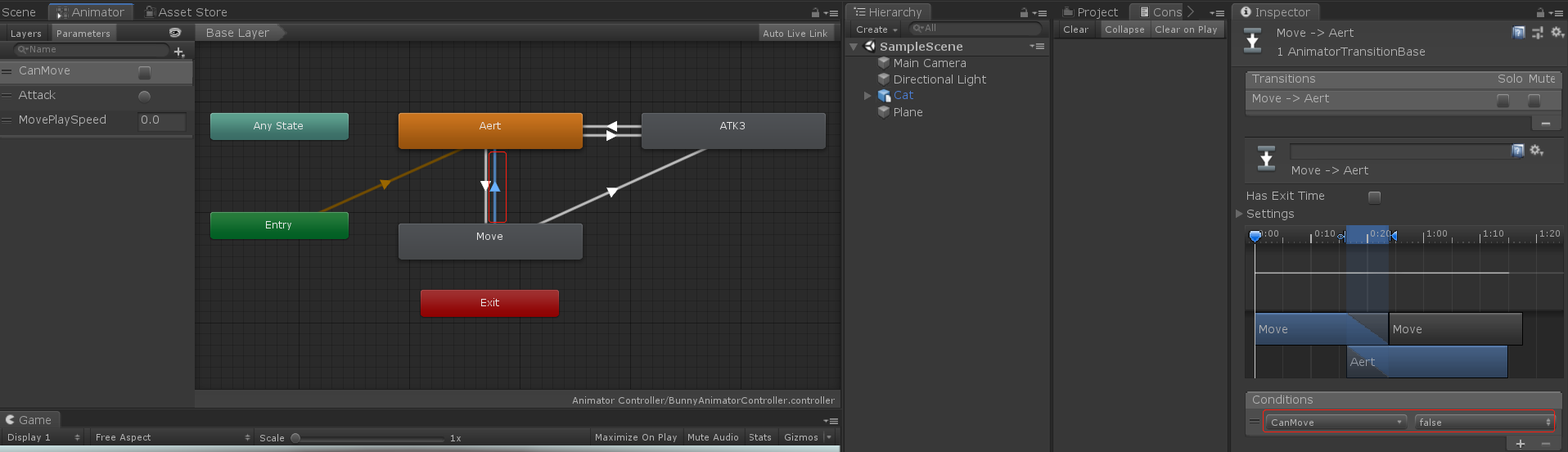Click the Console Clear button

(1075, 29)
